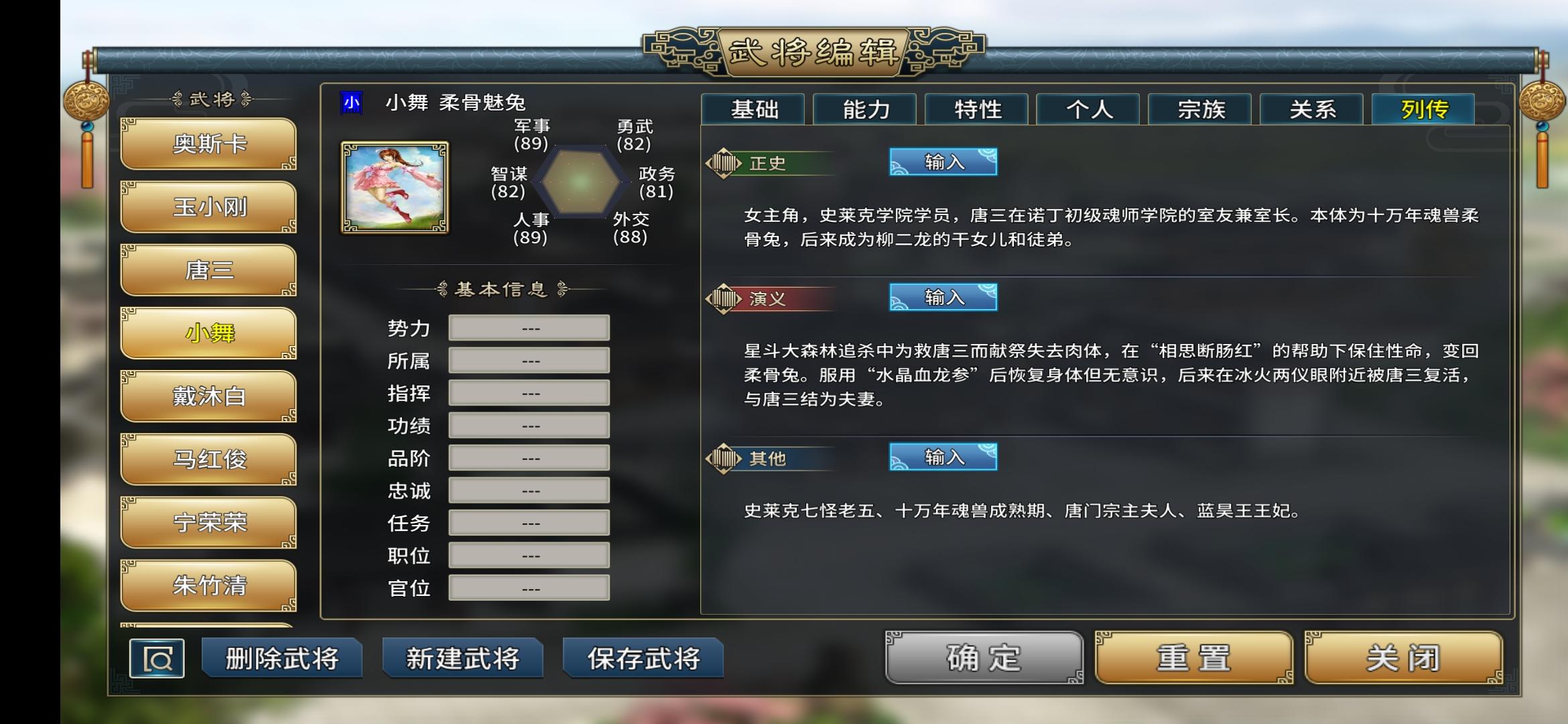Screen dimensions: 1568x724
Task: Click 输入 button for 演义
Action: pos(943,297)
